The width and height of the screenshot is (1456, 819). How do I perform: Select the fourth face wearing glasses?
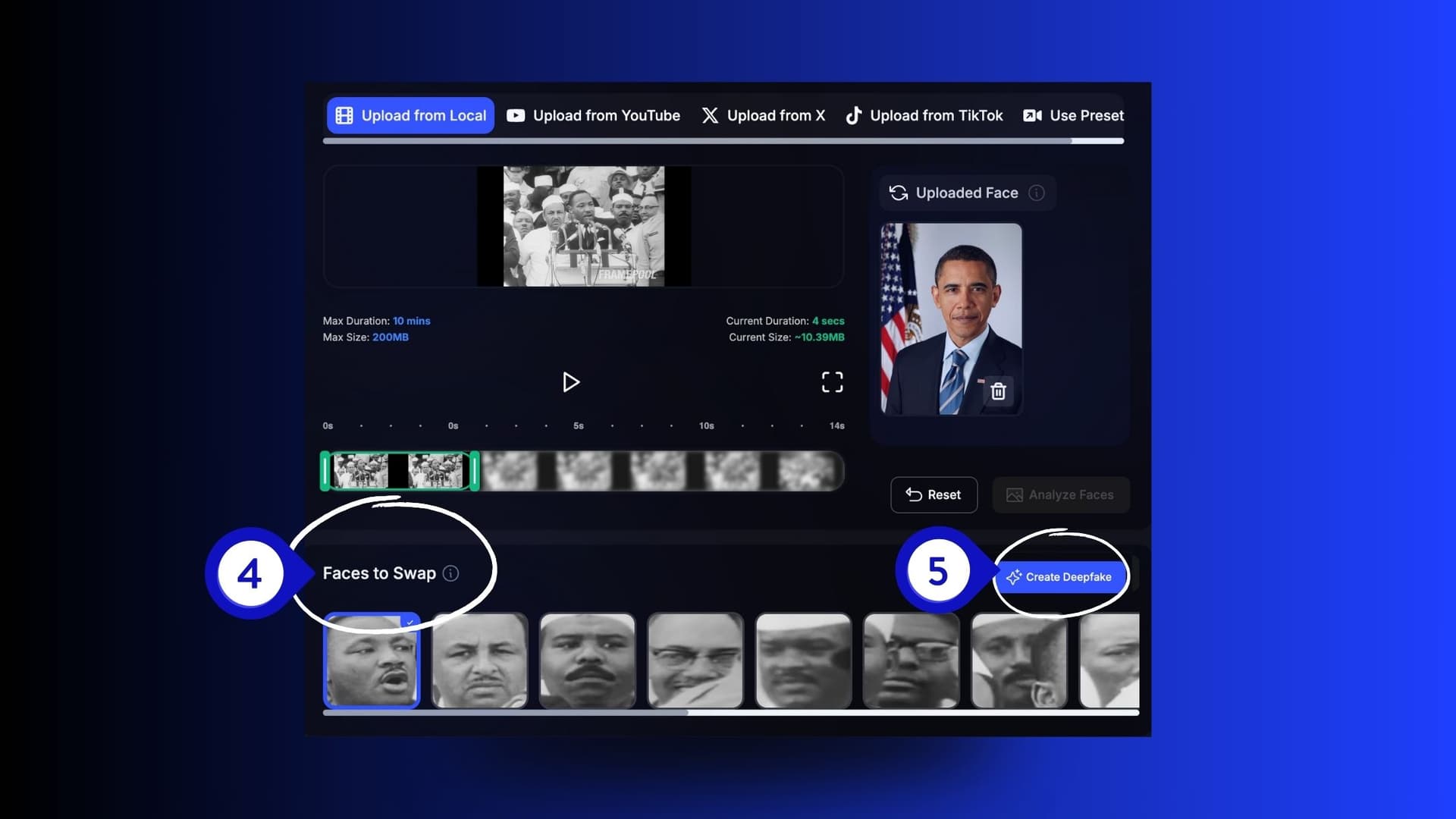click(x=695, y=661)
